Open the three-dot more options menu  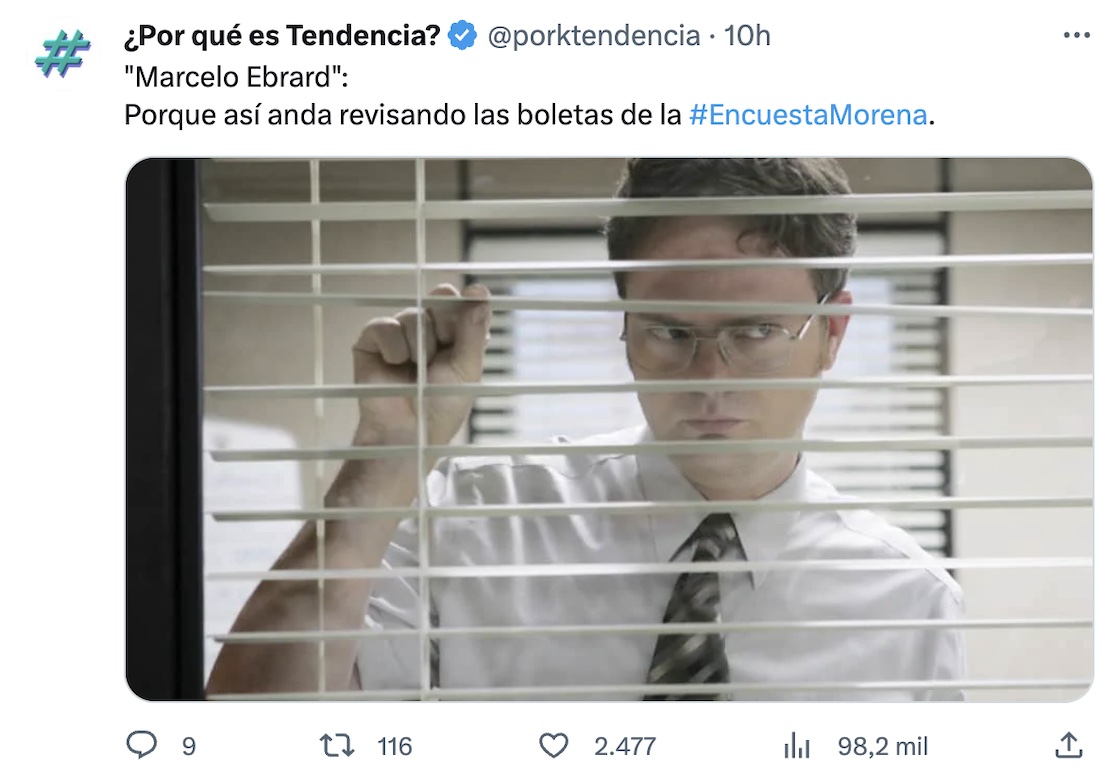pos(1076,34)
